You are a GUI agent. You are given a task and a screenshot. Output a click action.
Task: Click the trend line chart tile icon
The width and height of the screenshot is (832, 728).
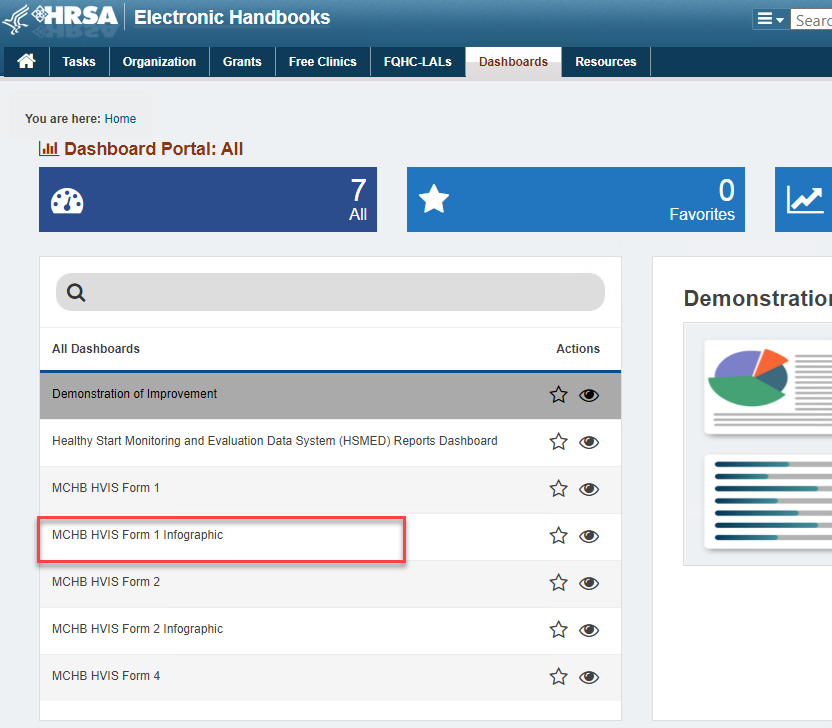[x=805, y=200]
